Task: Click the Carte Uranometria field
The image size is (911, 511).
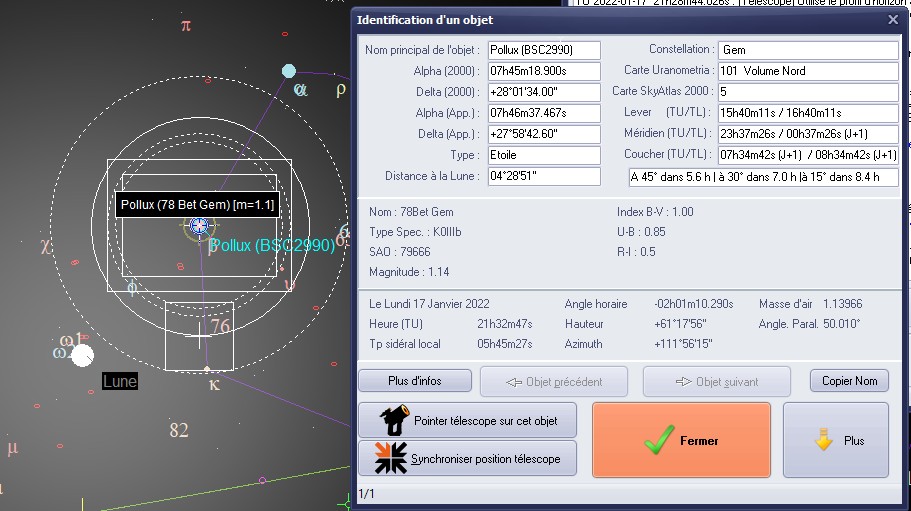Action: 809,71
